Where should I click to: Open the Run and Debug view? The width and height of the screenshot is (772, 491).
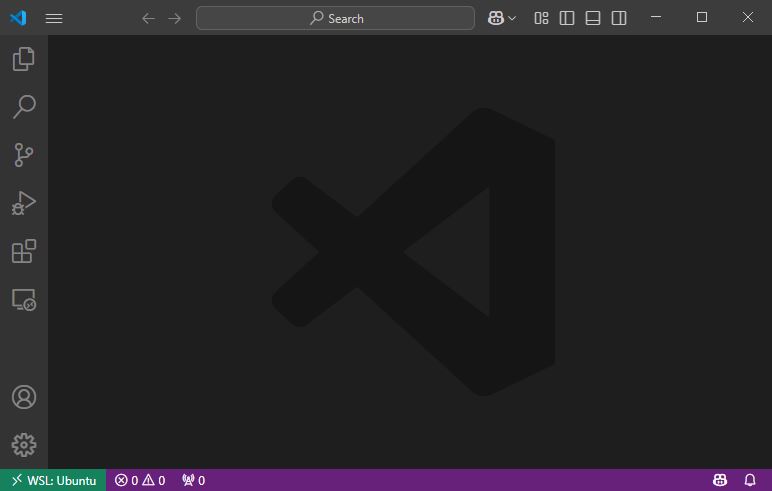tap(24, 203)
